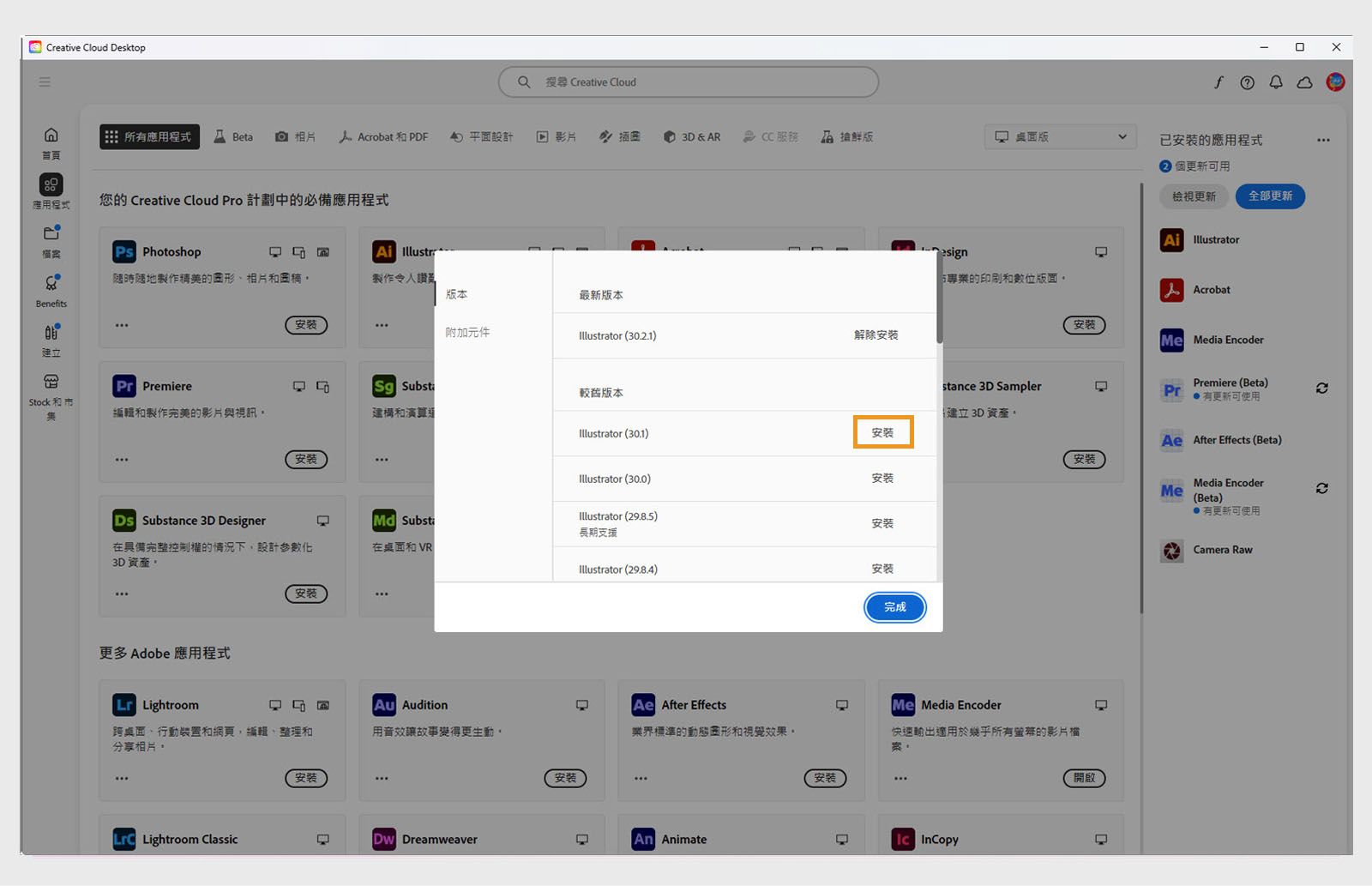Click the 搜尋 Creative Cloud search field

pyautogui.click(x=687, y=81)
